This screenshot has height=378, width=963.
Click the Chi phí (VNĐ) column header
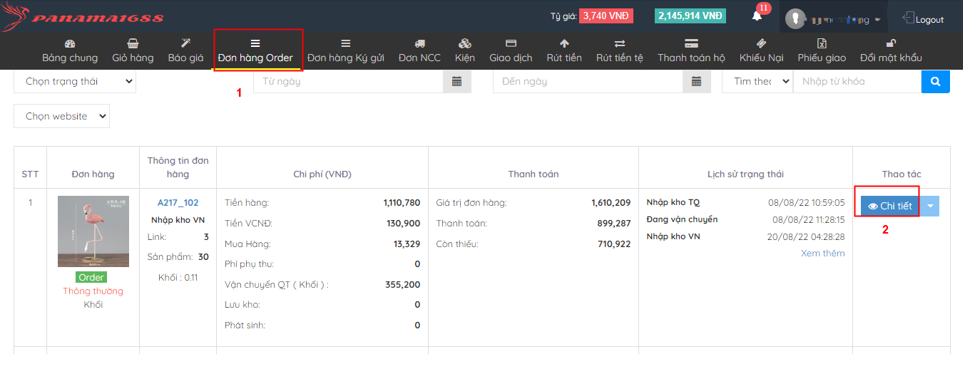322,174
